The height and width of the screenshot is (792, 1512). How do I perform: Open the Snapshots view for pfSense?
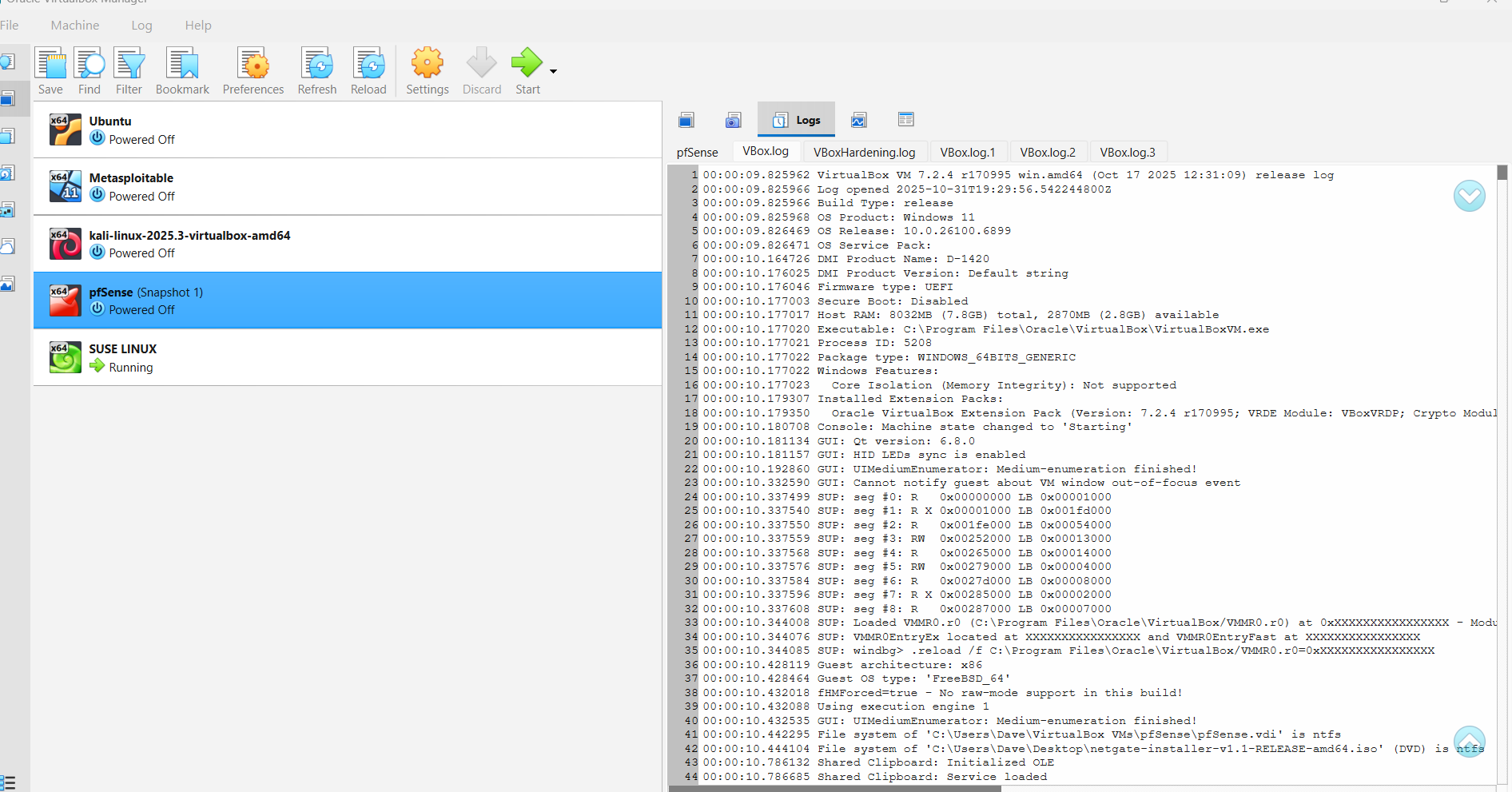pyautogui.click(x=733, y=119)
